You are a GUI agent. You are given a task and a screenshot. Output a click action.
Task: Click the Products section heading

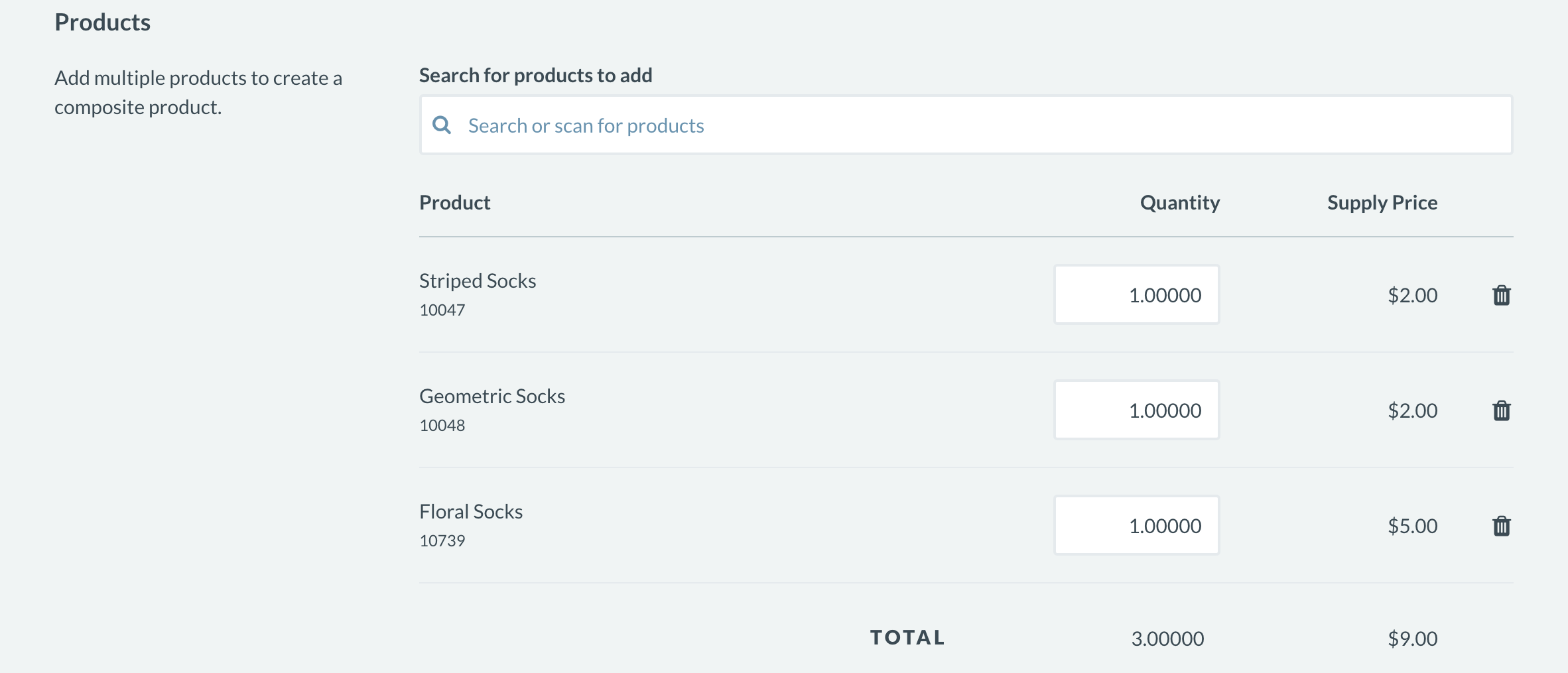click(103, 23)
